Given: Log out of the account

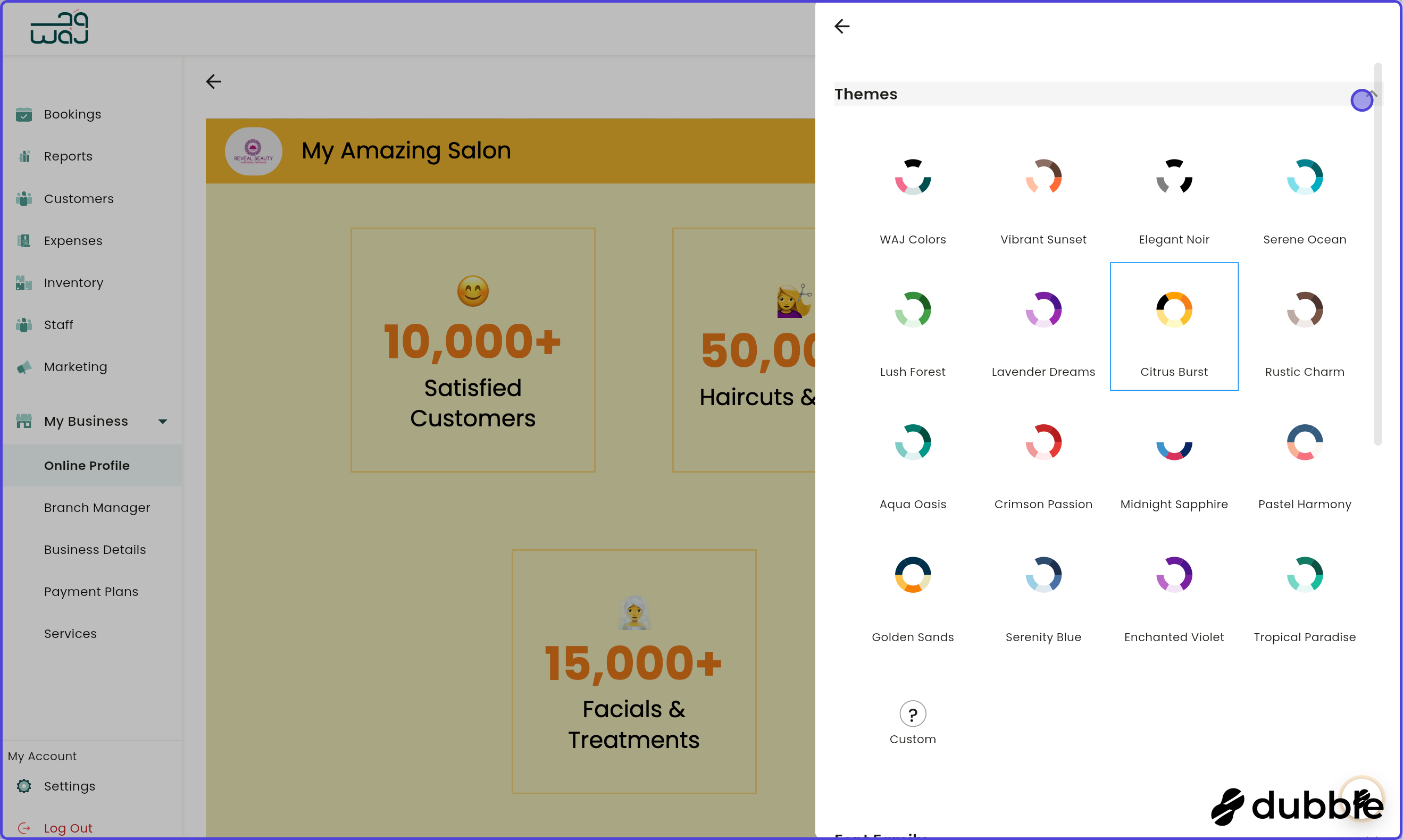Looking at the screenshot, I should pos(69,827).
